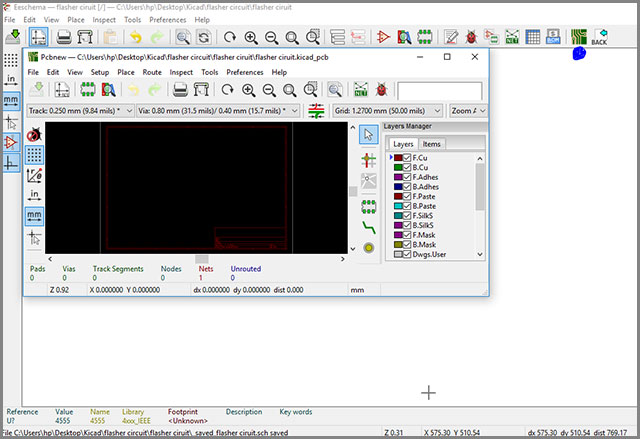Viewport: 640px width, 439px height.
Task: Open symbol fields table icon
Action: coord(533,37)
